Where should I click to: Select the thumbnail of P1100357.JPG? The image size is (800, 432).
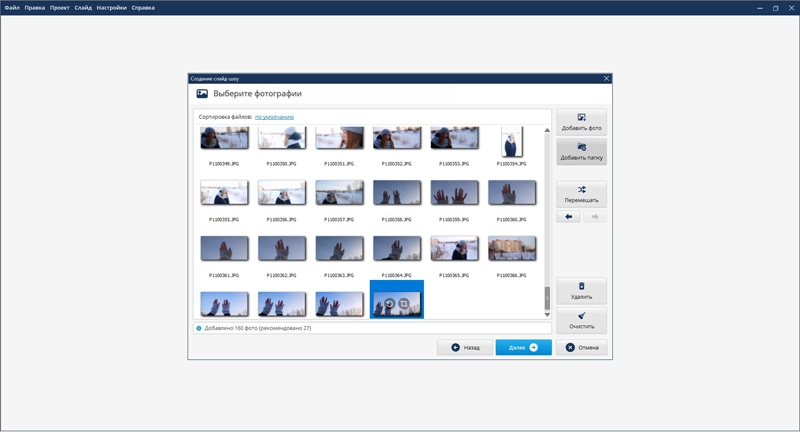click(339, 192)
